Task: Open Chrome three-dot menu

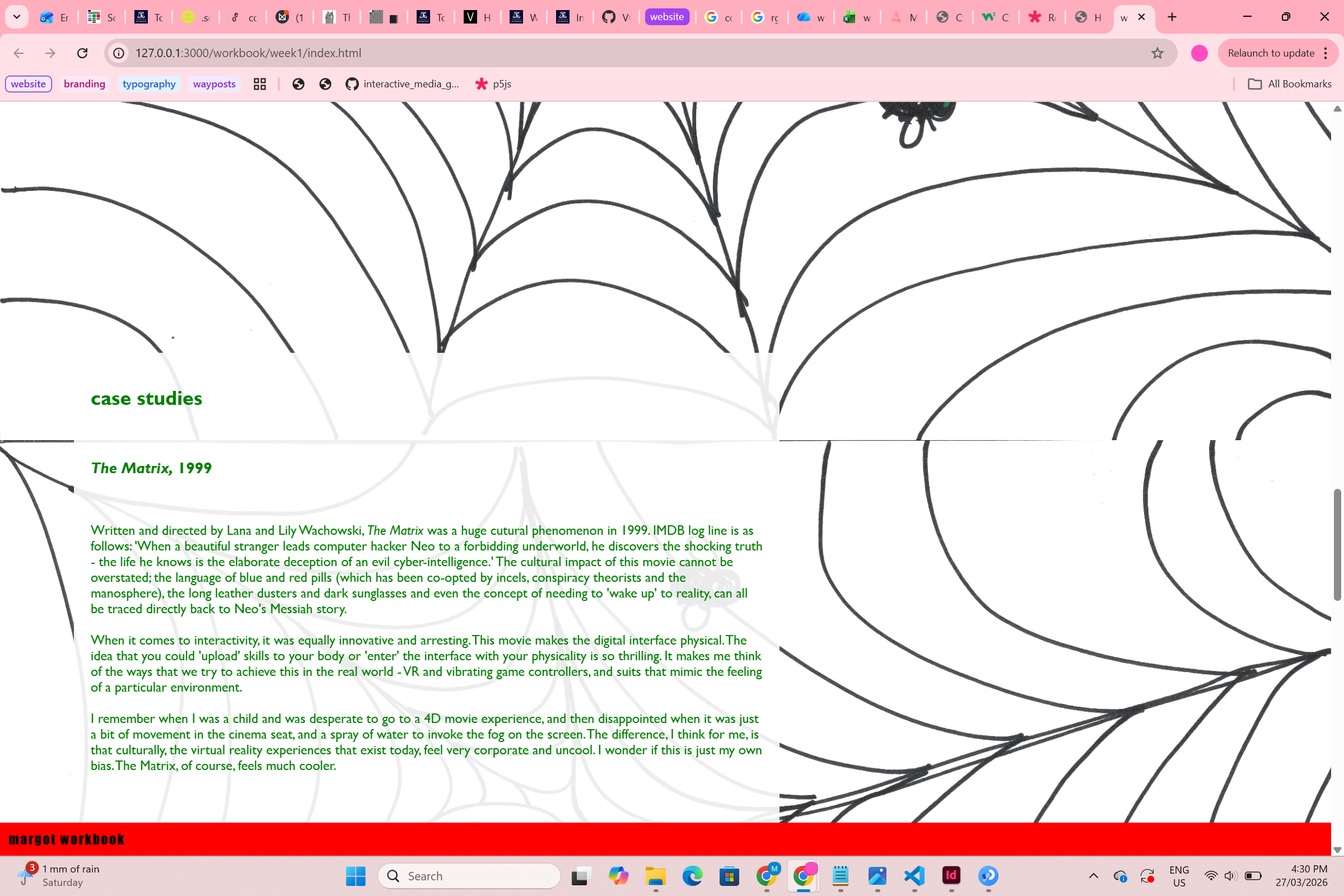Action: [x=1326, y=53]
